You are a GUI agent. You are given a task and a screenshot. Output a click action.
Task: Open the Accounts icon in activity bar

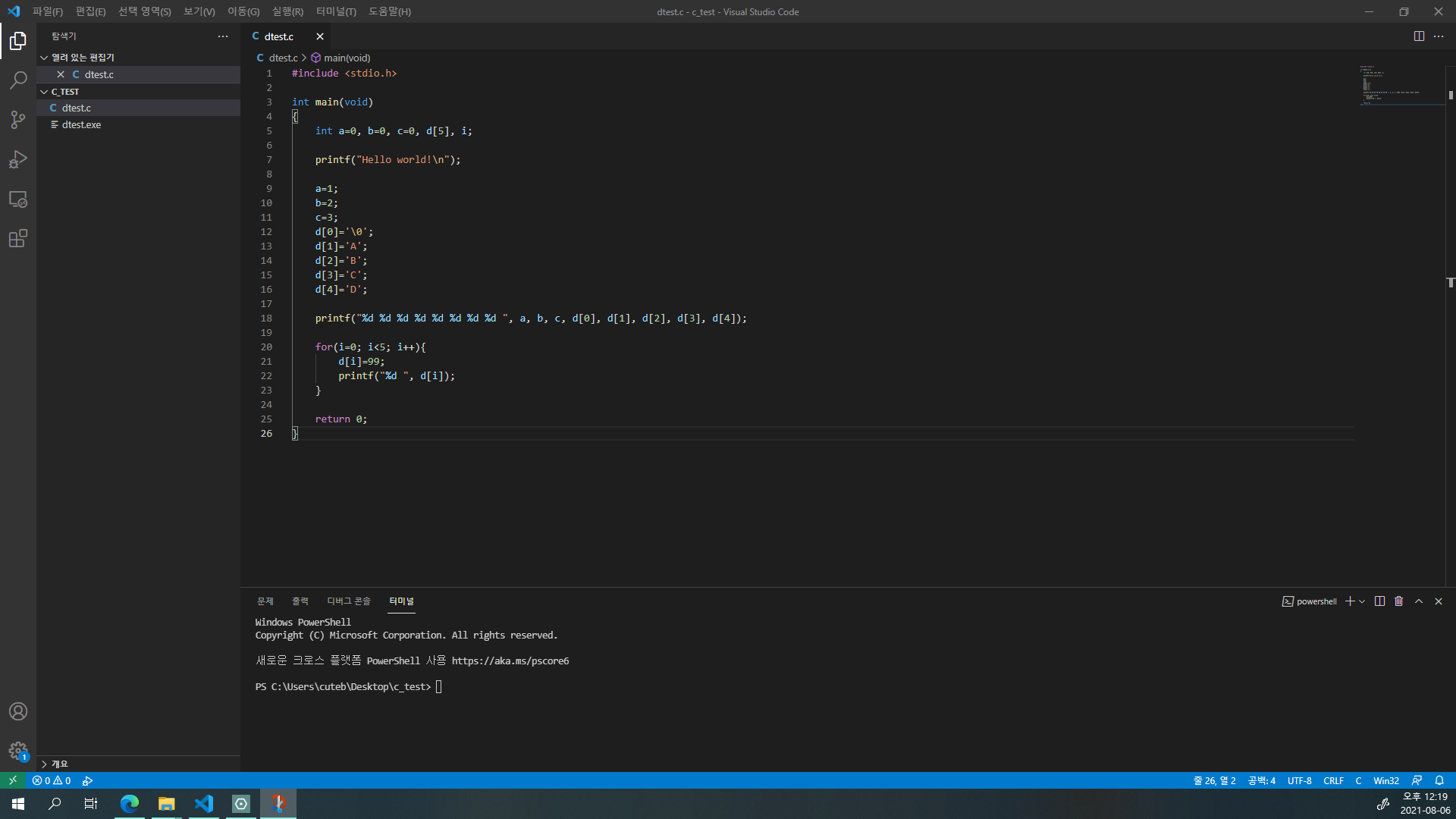[18, 711]
